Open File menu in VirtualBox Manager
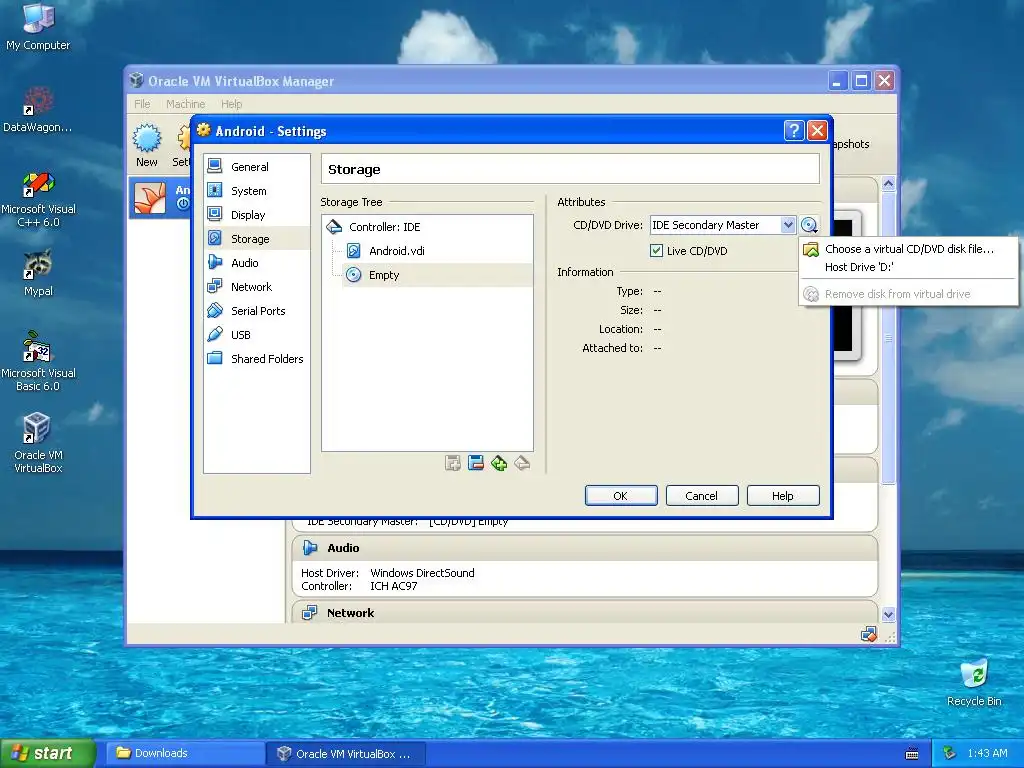This screenshot has height=768, width=1024. [x=142, y=104]
